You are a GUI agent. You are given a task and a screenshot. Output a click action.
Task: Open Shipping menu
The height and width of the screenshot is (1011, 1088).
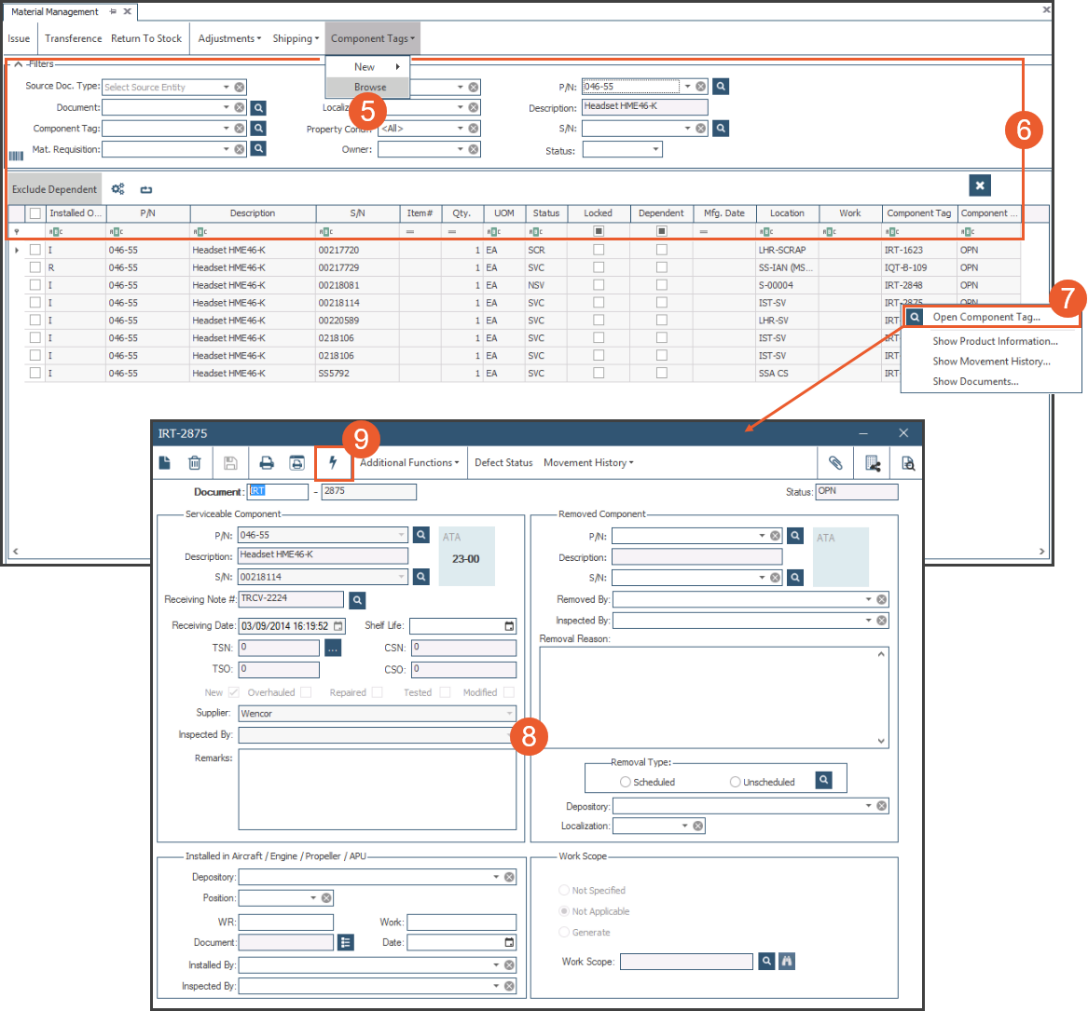tap(296, 39)
